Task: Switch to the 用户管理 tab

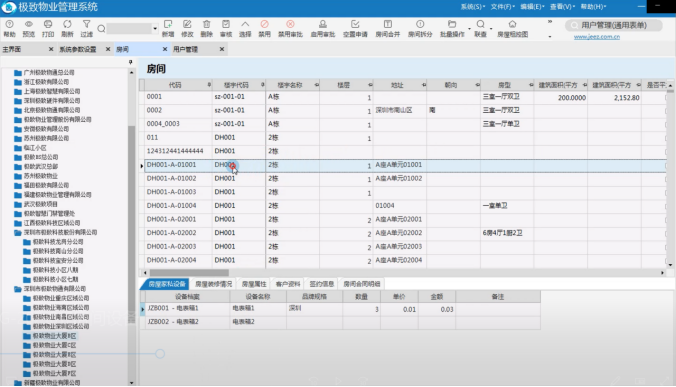Action: [185, 49]
